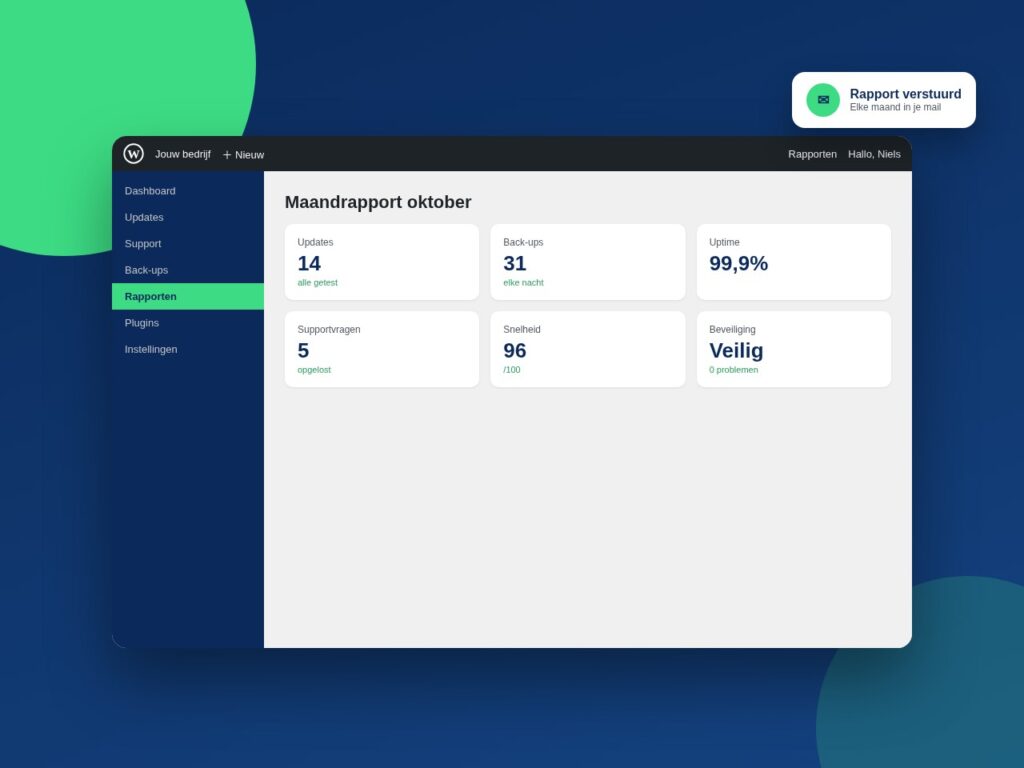Click the Snelheid score 96
This screenshot has height=768, width=1024.
tap(515, 351)
